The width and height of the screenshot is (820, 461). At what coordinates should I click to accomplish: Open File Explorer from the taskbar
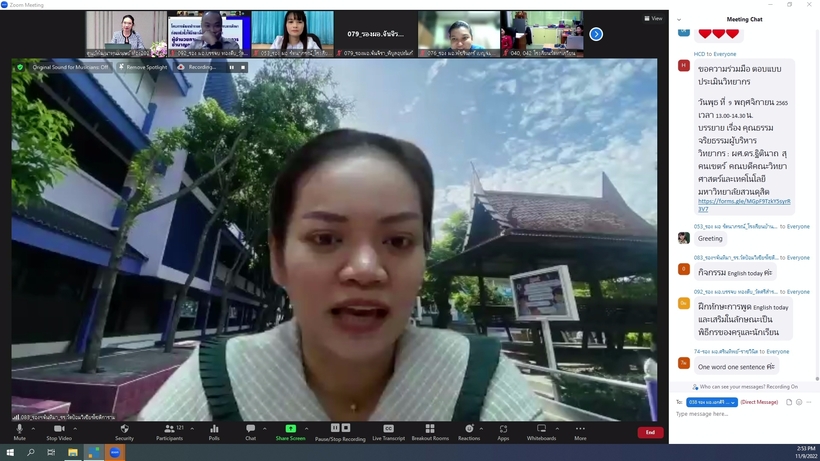click(73, 452)
